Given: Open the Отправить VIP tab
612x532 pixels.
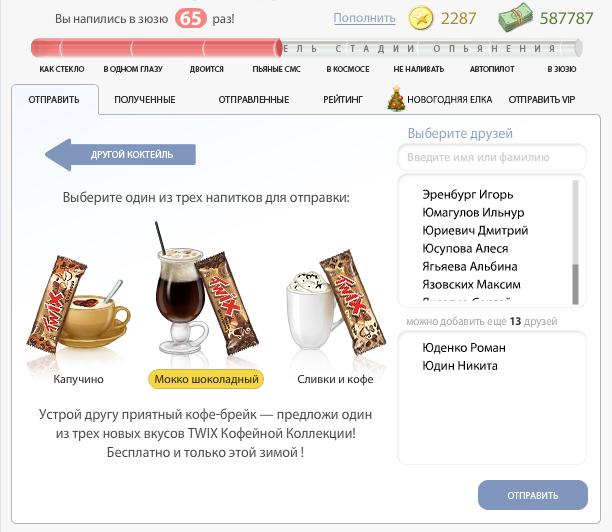Looking at the screenshot, I should [542, 100].
